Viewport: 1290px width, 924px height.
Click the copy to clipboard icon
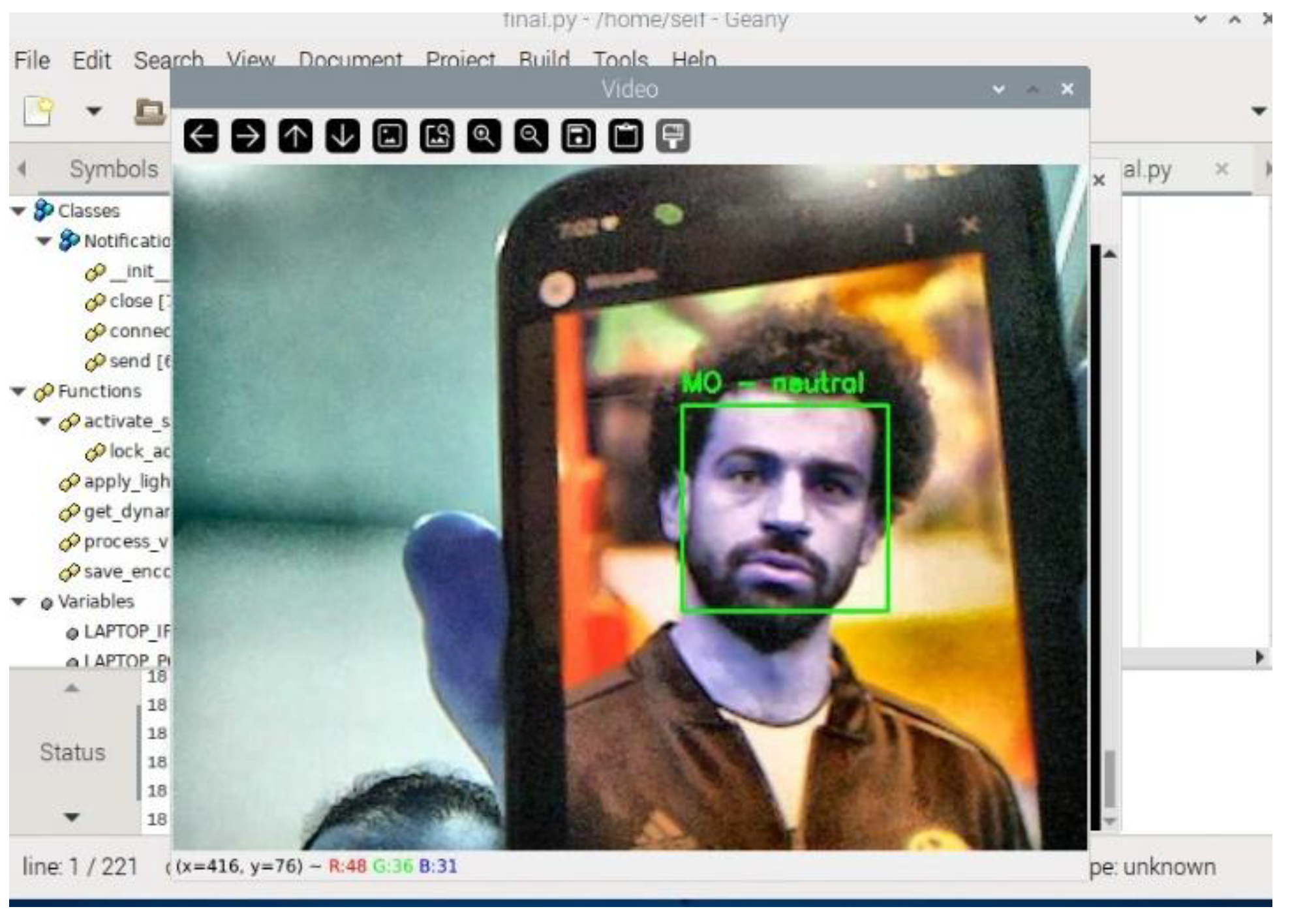626,136
